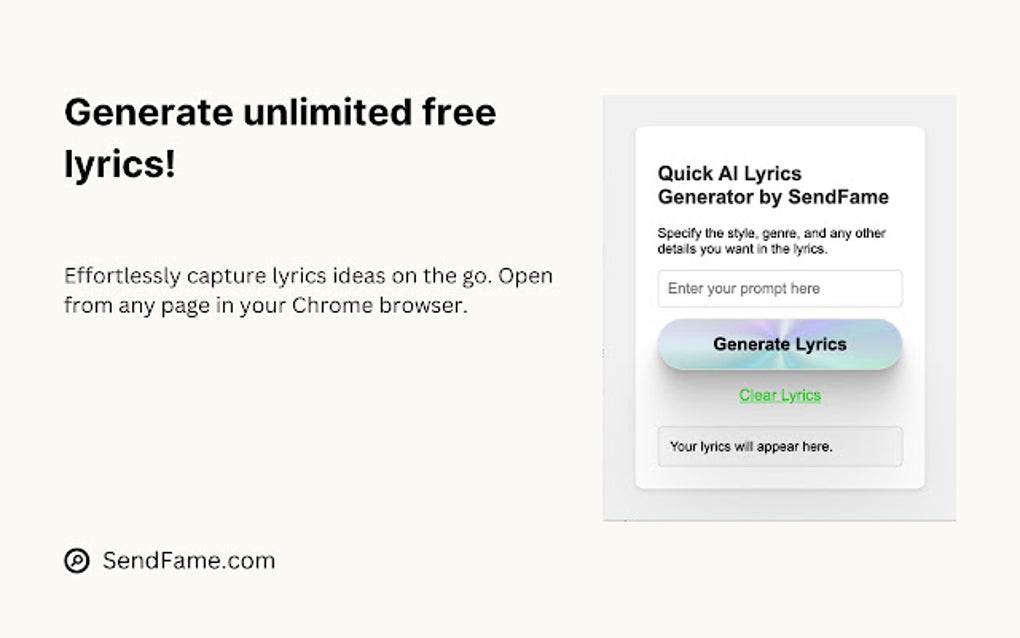Click 'lyrics!' on the heading's second line
Screen dimensions: 1020x638
click(120, 165)
